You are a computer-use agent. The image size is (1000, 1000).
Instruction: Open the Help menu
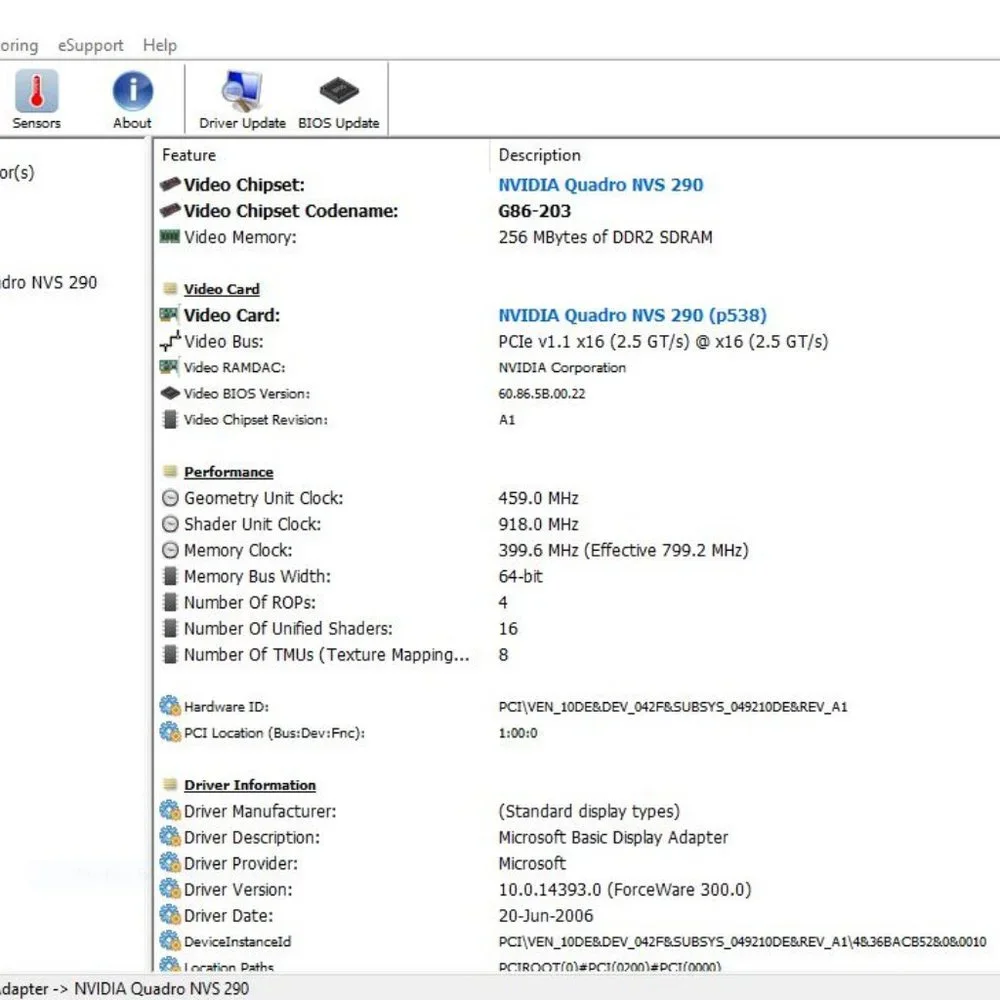159,45
